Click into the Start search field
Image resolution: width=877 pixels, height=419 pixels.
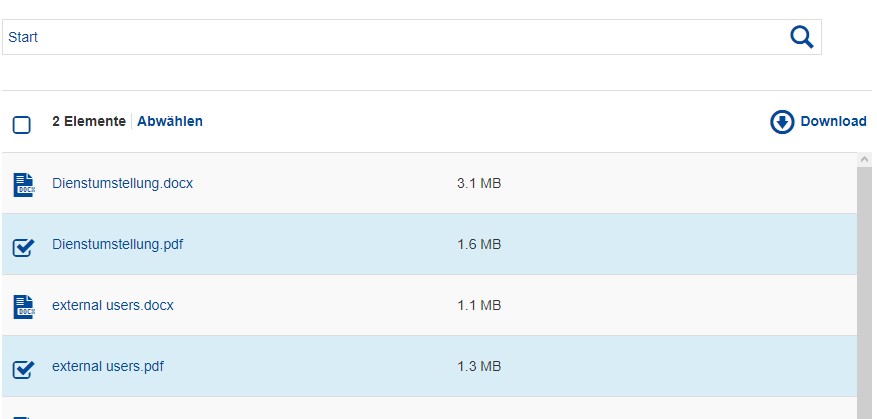coord(390,38)
